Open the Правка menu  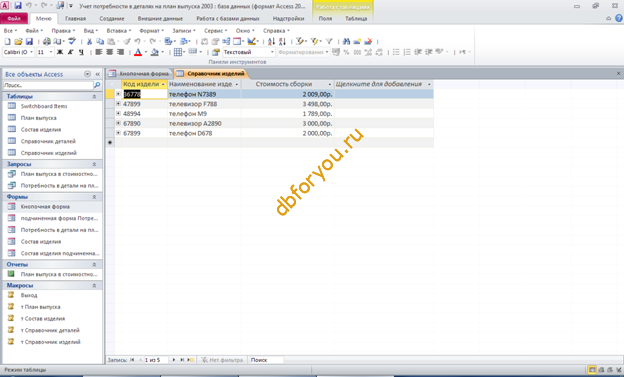click(x=63, y=31)
